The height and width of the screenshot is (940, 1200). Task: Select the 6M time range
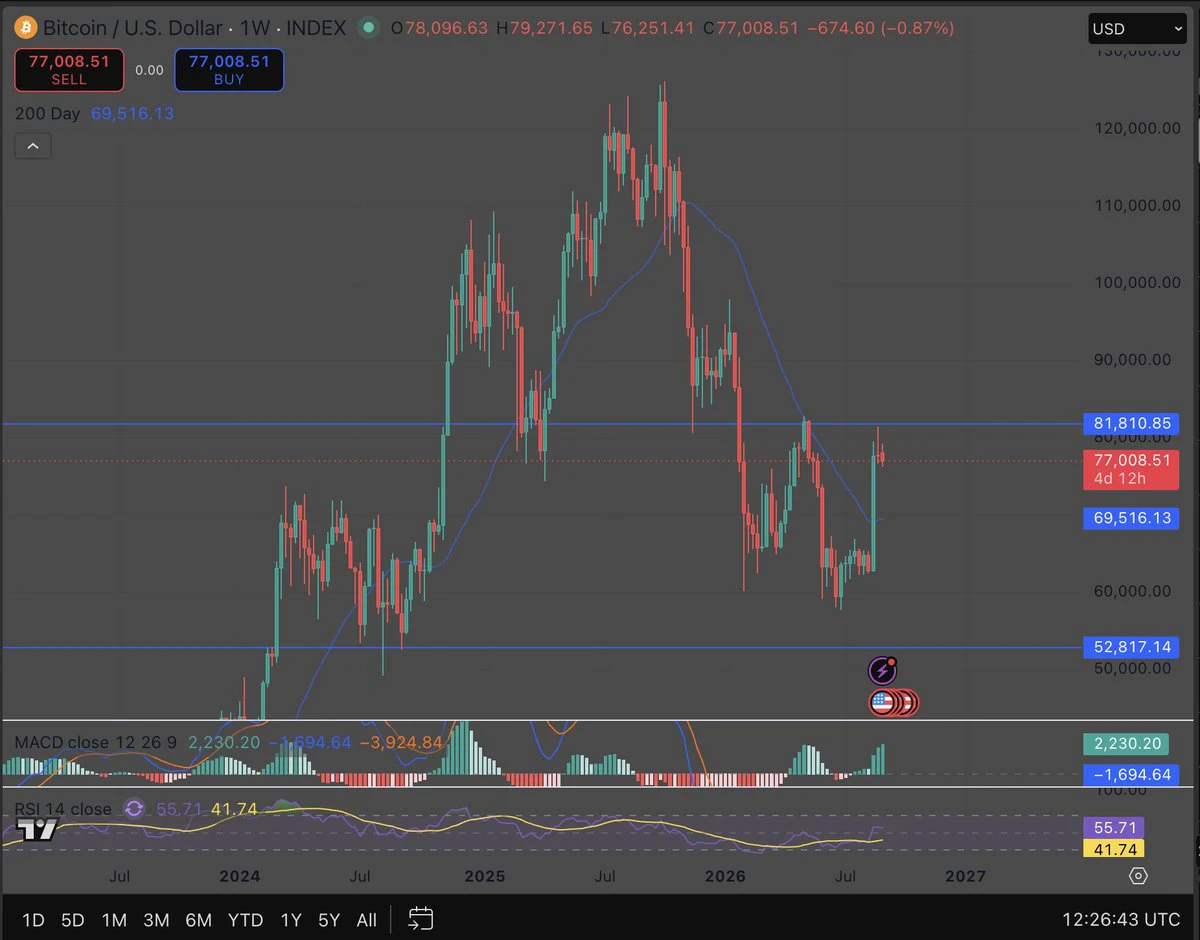point(198,919)
